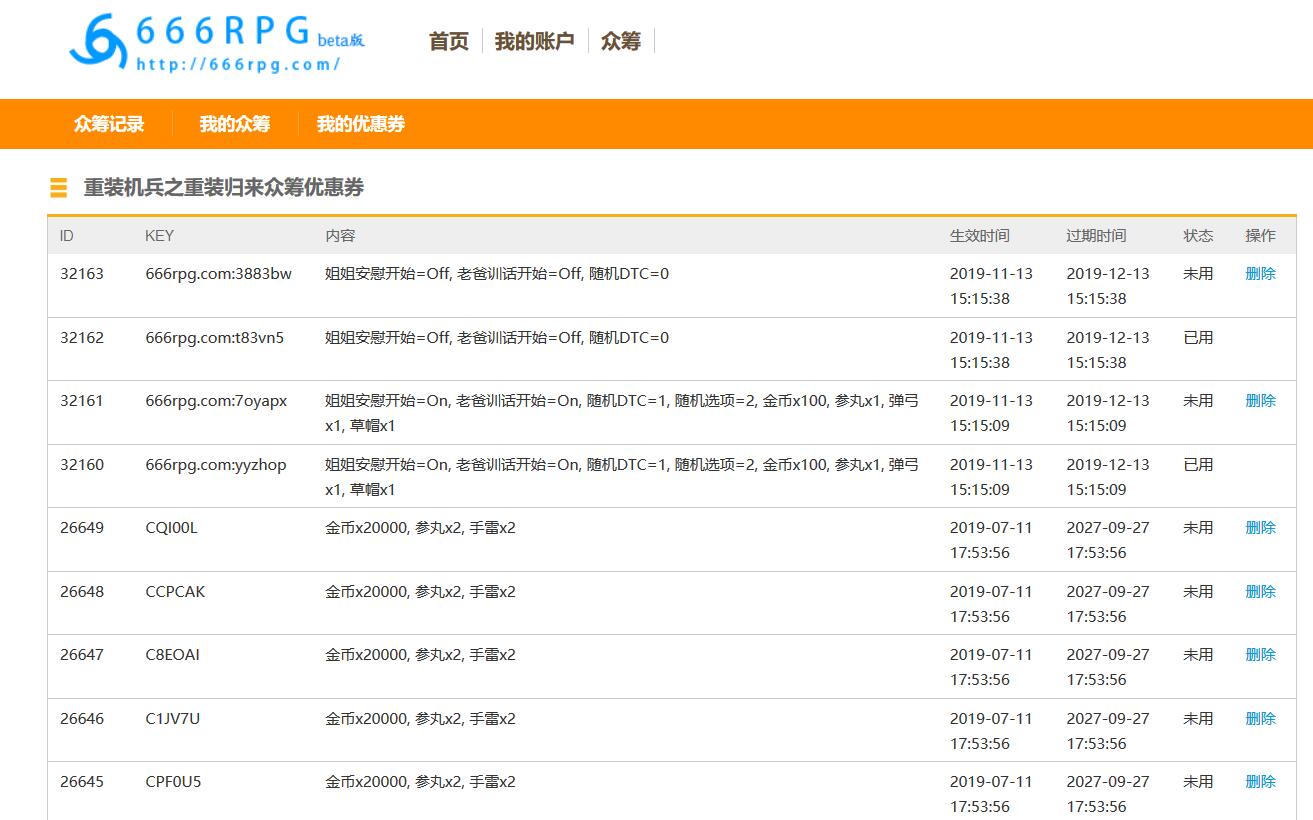Viewport: 1313px width, 820px height.
Task: Switch to the 我的众筹 tab
Action: 235,124
